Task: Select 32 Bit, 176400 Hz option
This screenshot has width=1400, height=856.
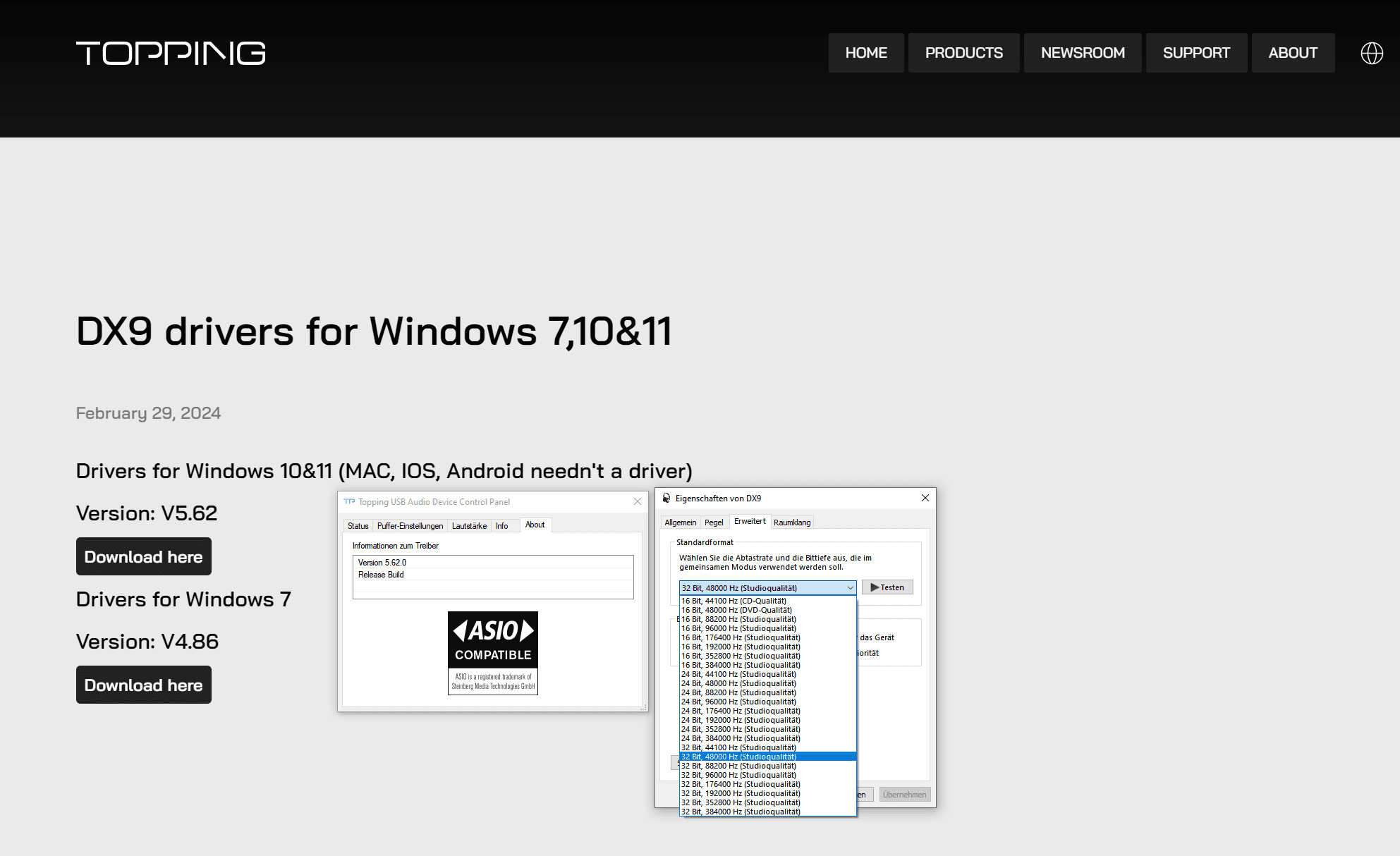Action: click(x=767, y=784)
